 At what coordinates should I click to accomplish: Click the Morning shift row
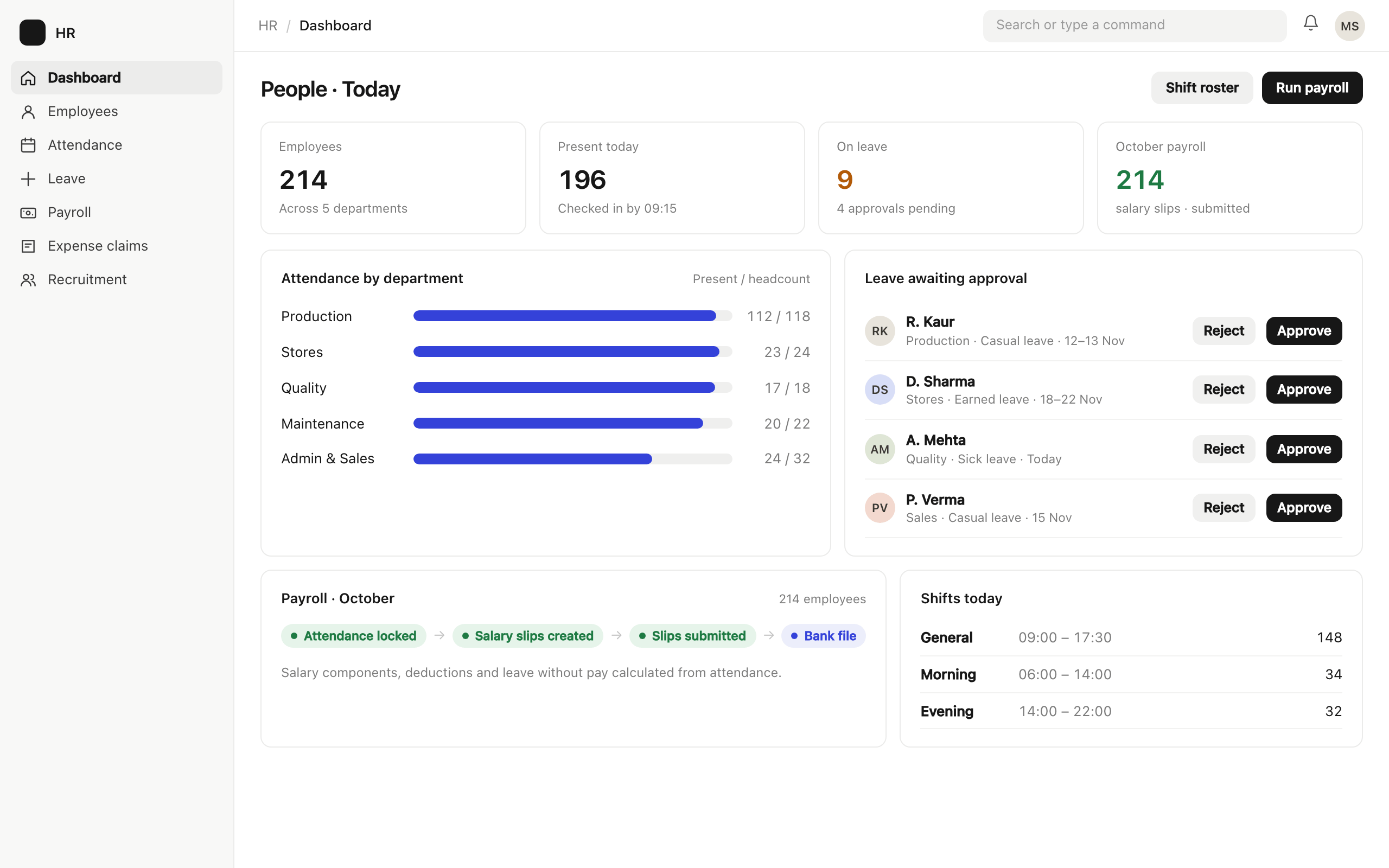pyautogui.click(x=1131, y=674)
